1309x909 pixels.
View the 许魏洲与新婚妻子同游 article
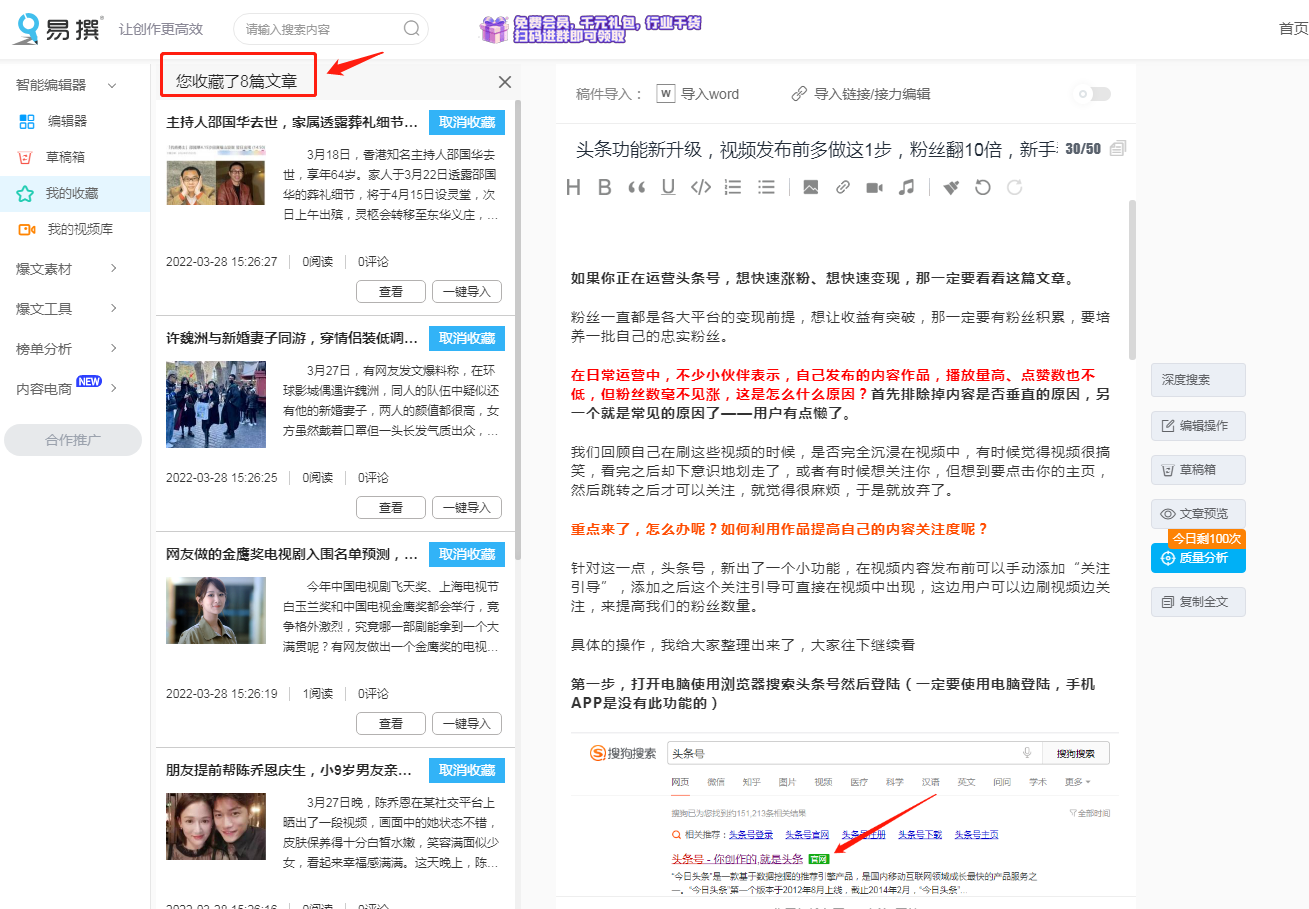coord(390,508)
